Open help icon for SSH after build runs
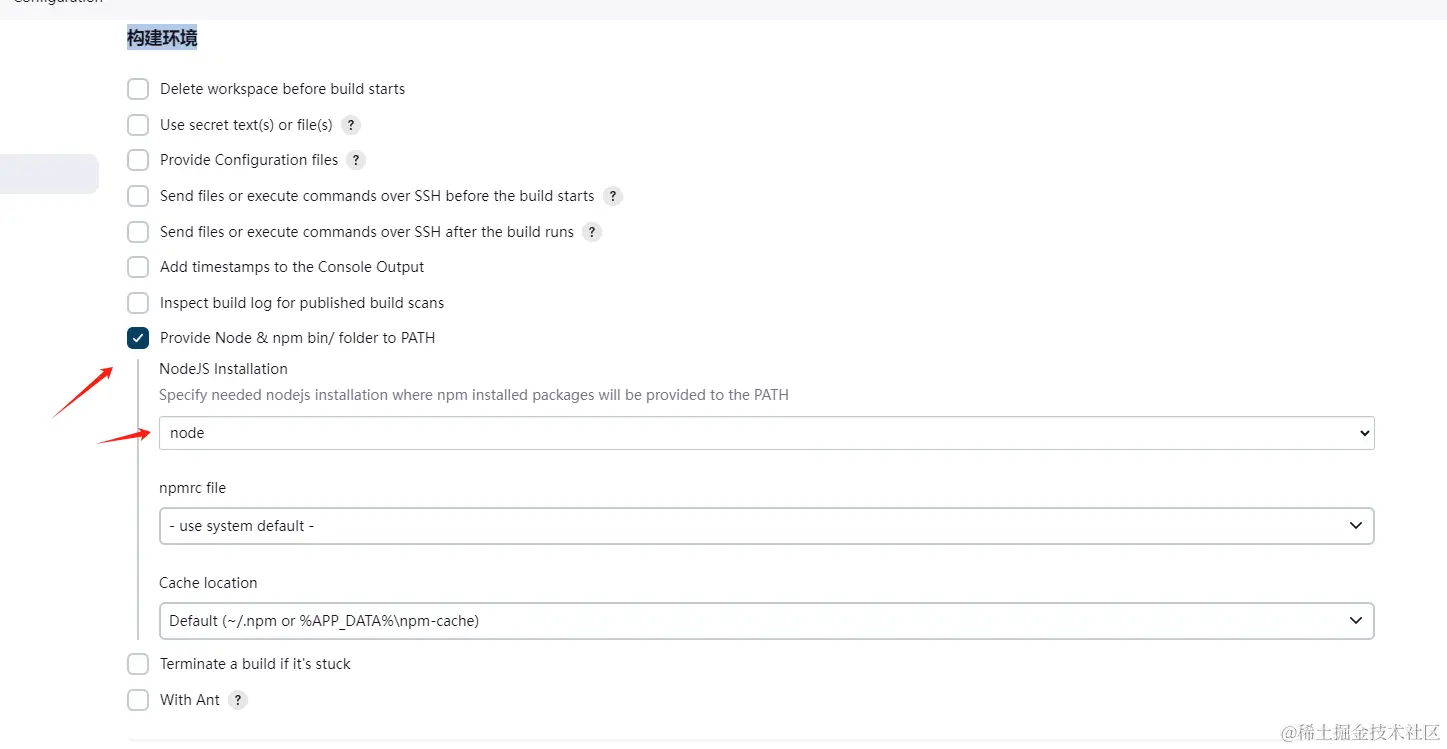 tap(592, 232)
